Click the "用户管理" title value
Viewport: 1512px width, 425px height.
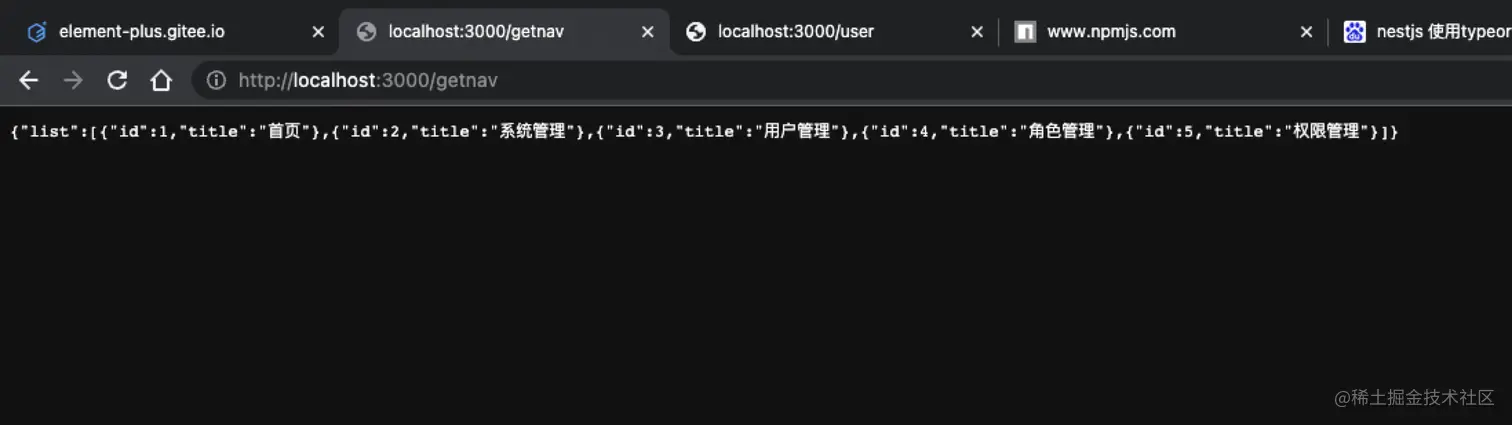pyautogui.click(x=797, y=132)
